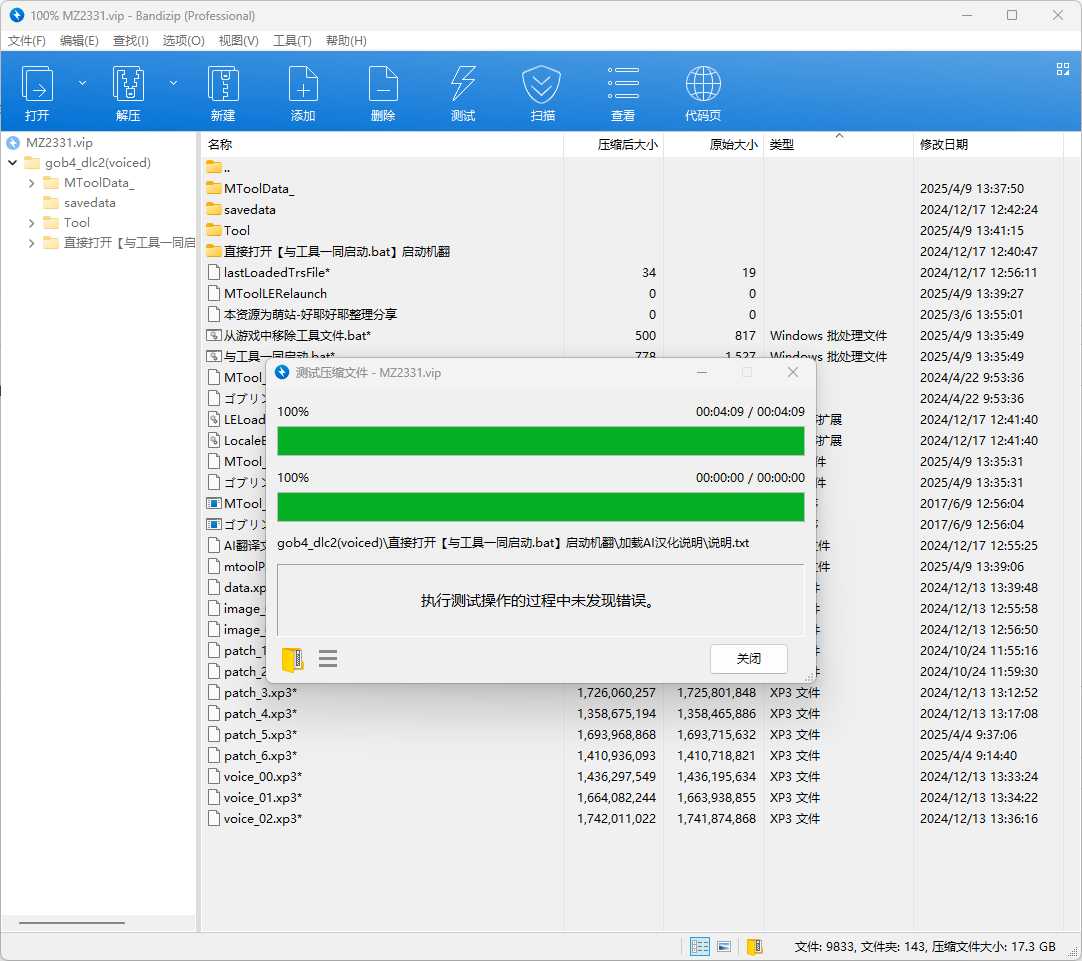Expand the MToolData_ folder in tree
The width and height of the screenshot is (1082, 961).
pyautogui.click(x=32, y=183)
